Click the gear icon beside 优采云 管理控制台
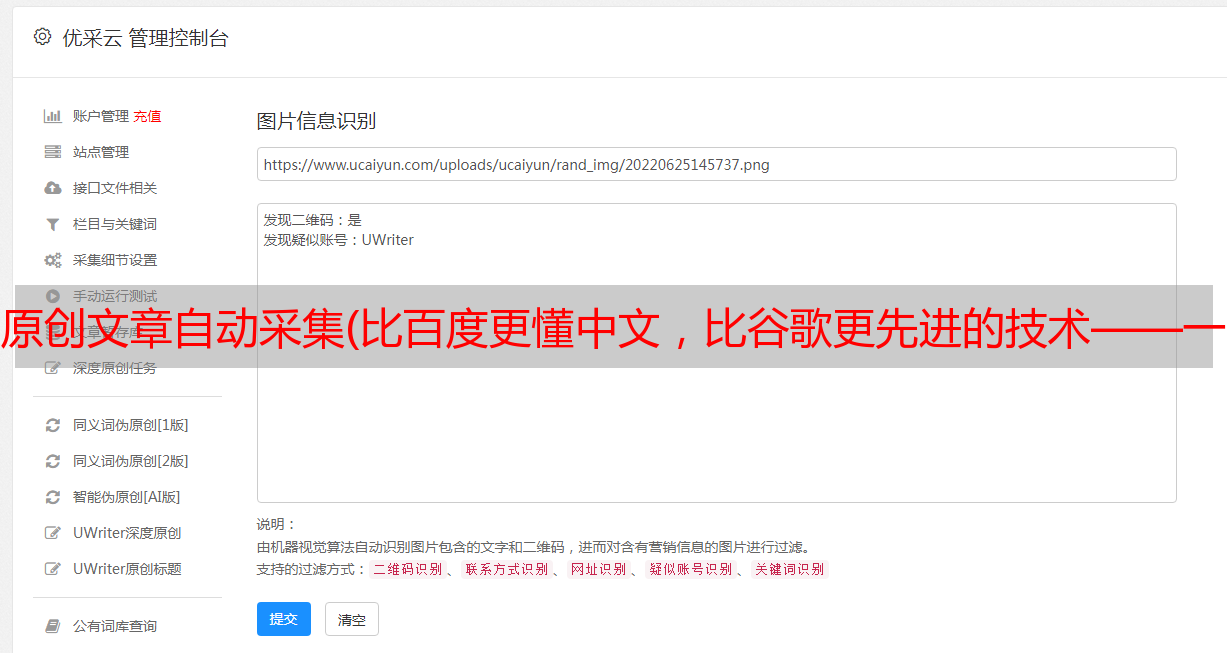1227x653 pixels. tap(42, 37)
